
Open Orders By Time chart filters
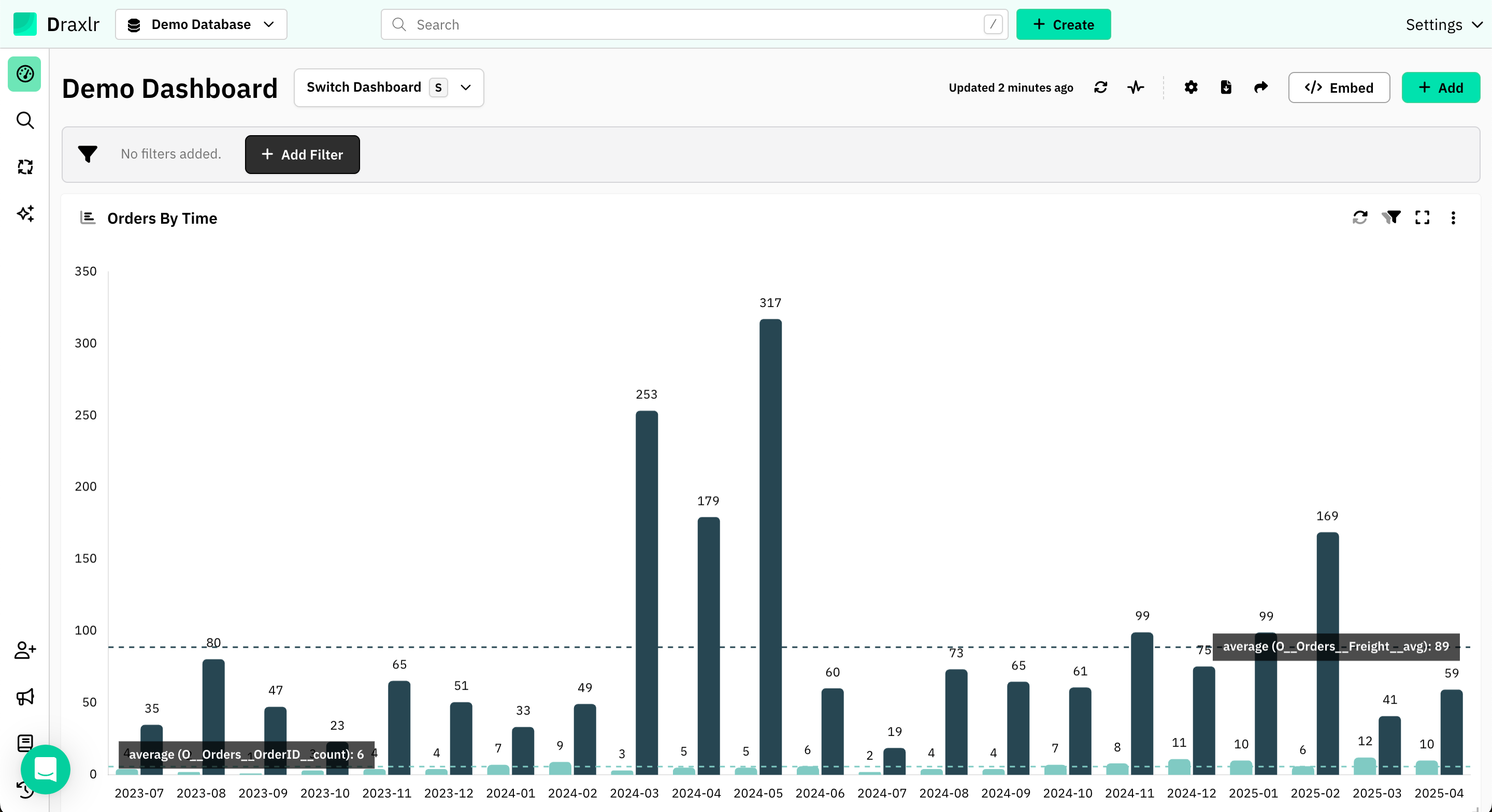click(x=1391, y=218)
